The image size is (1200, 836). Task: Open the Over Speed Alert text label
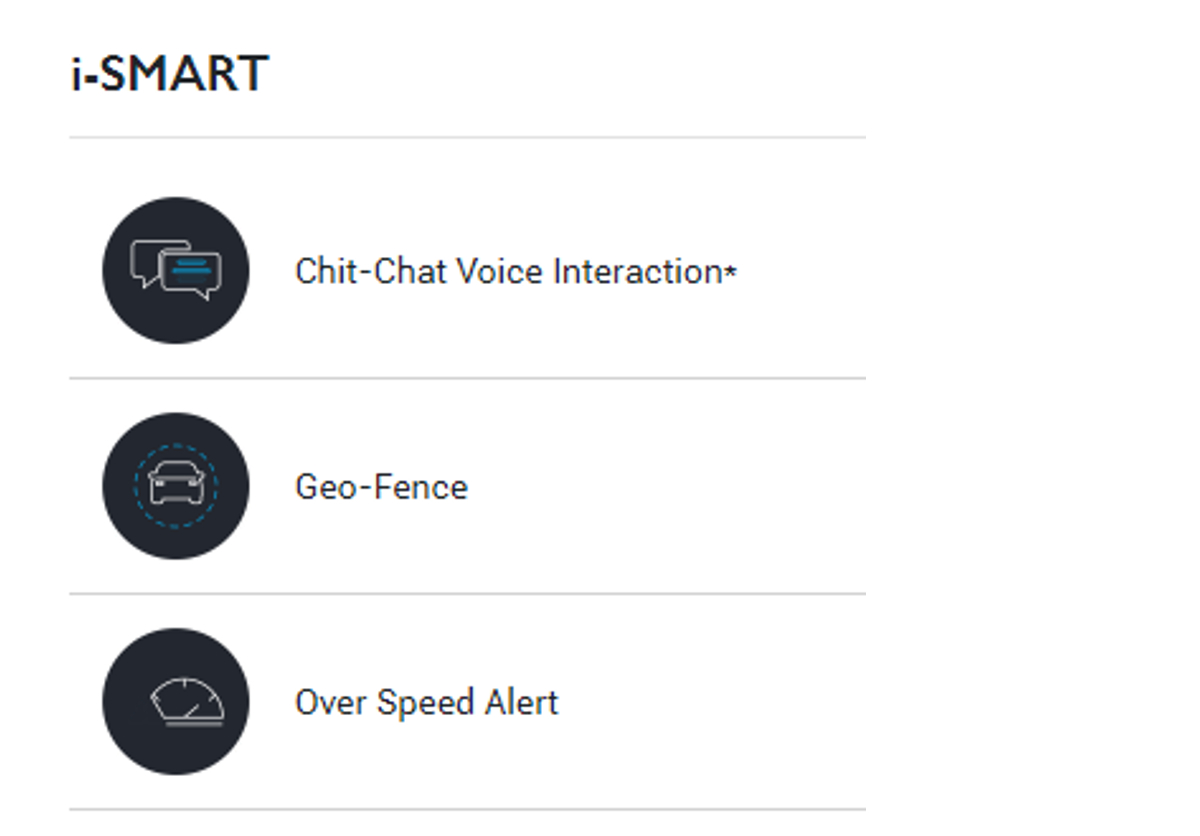tap(427, 703)
